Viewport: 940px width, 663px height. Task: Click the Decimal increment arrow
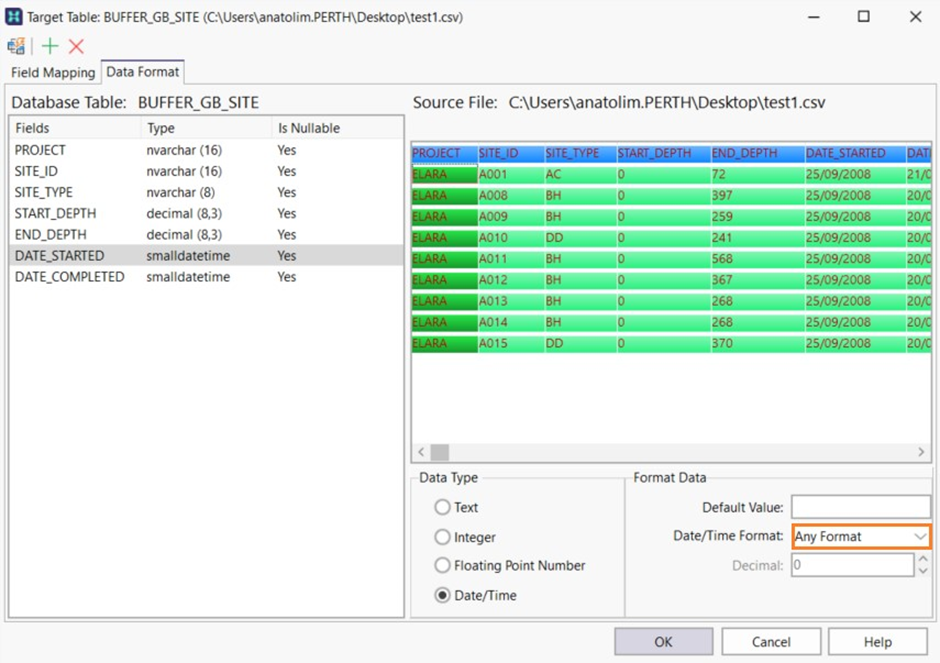pyautogui.click(x=922, y=560)
